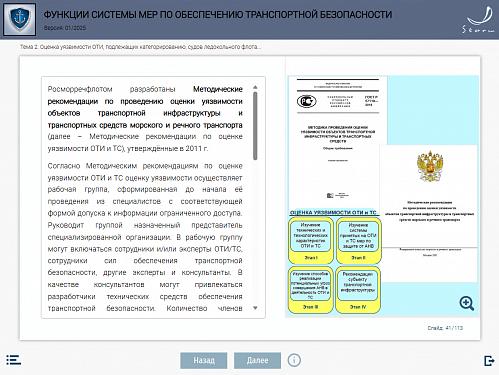This screenshot has width=499, height=375.
Task: Click the GOST document cover thumbnail
Action: pyautogui.click(x=337, y=142)
